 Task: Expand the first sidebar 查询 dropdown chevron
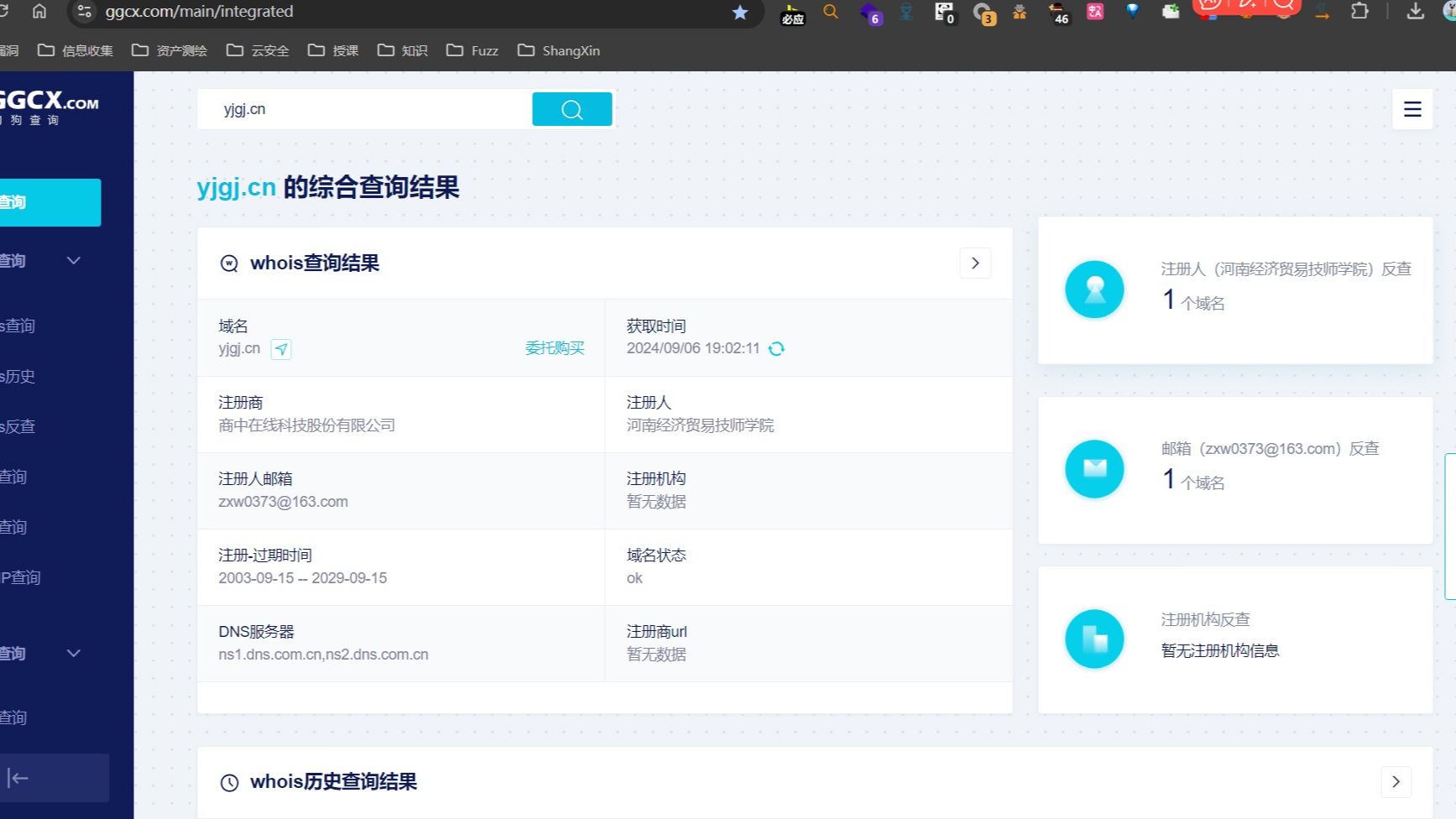74,261
